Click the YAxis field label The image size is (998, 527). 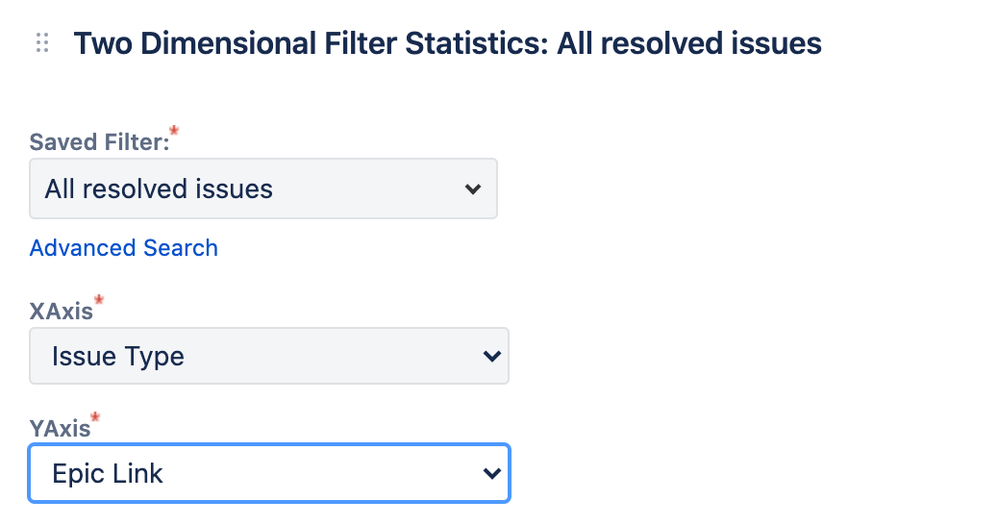pyautogui.click(x=60, y=428)
